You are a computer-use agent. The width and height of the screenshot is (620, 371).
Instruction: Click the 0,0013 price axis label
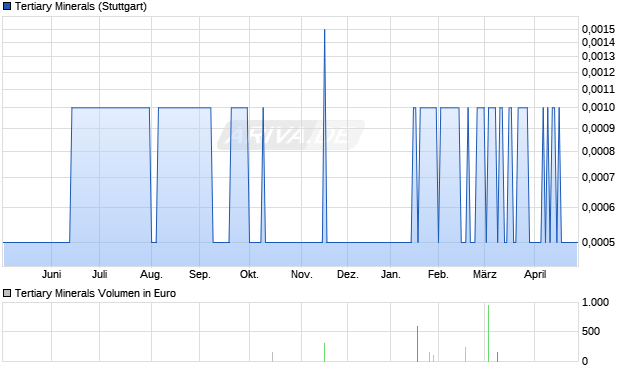598,57
